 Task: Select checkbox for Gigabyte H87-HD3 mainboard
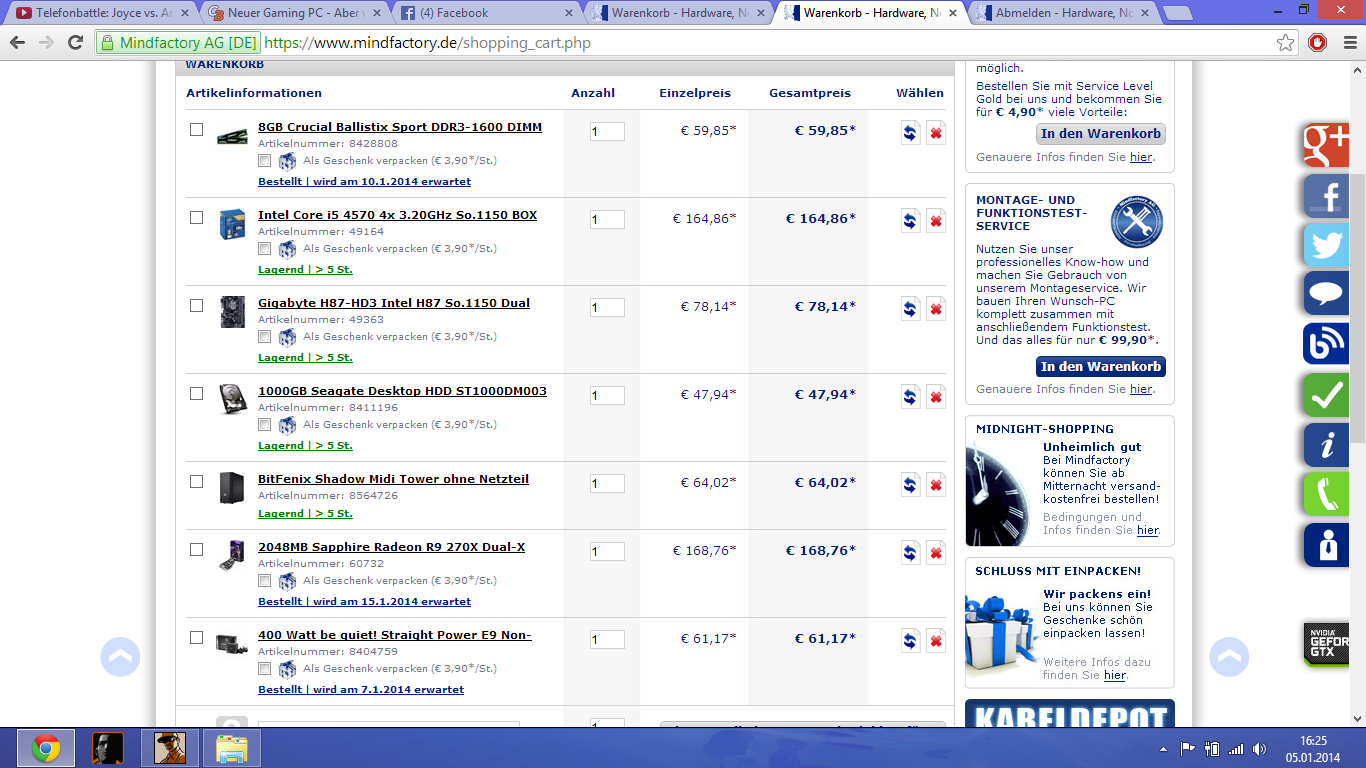(x=196, y=305)
